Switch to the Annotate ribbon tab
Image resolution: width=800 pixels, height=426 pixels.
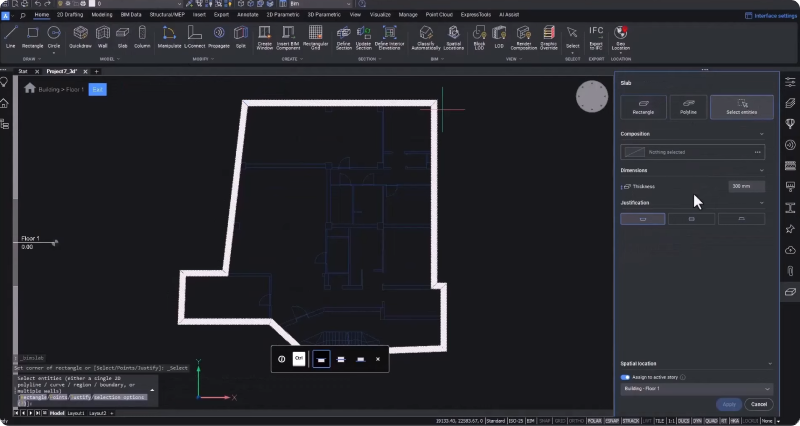click(247, 16)
